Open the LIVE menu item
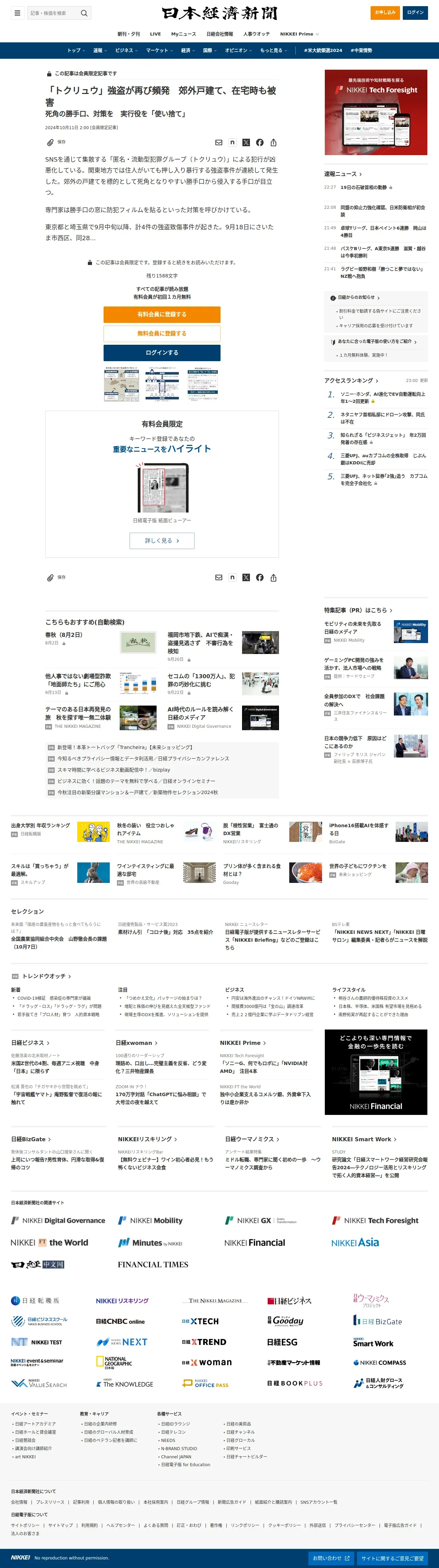 (x=155, y=34)
